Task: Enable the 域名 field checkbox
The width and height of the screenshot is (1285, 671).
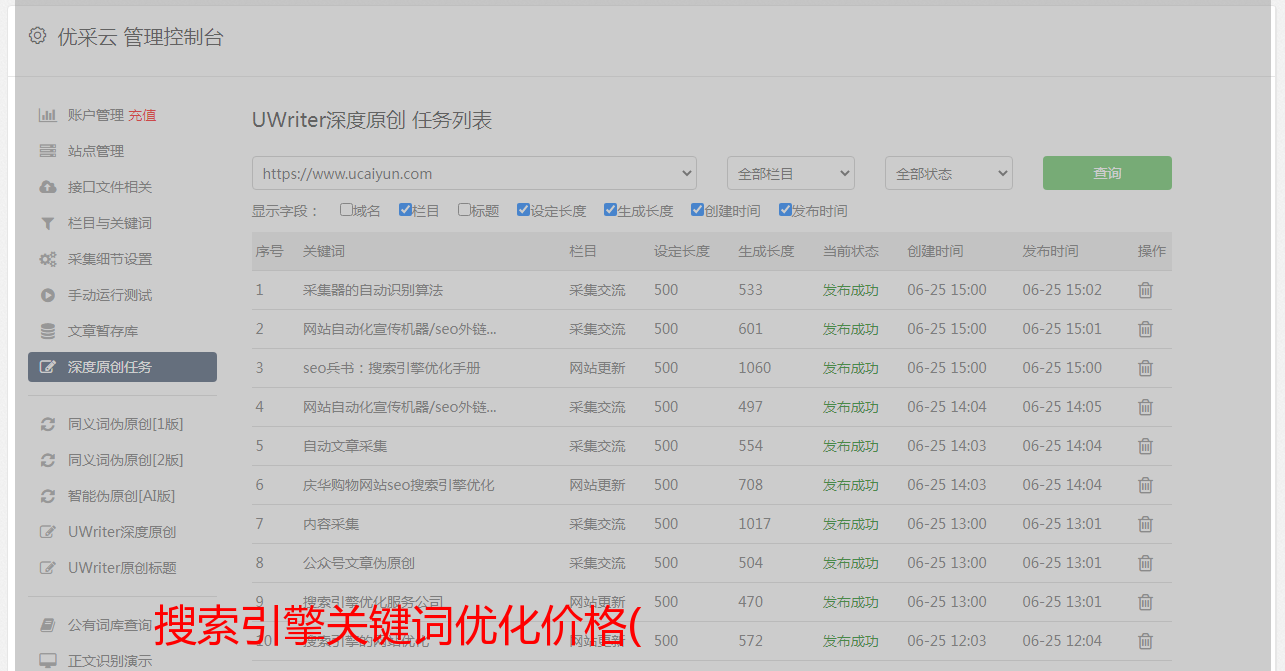Action: pyautogui.click(x=346, y=210)
